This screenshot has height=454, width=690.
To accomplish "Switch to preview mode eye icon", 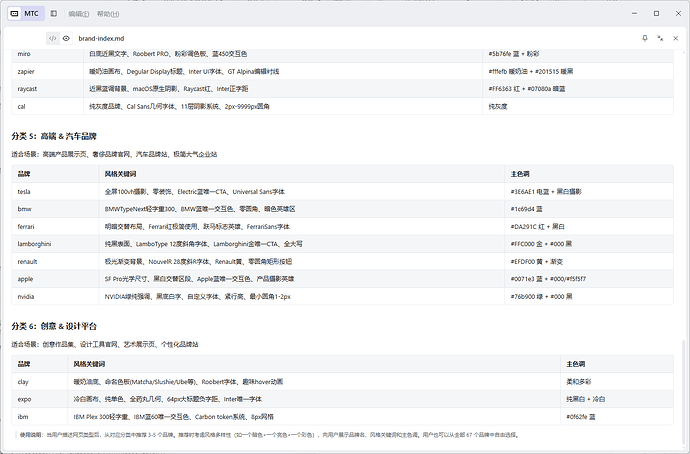I will coord(66,38).
